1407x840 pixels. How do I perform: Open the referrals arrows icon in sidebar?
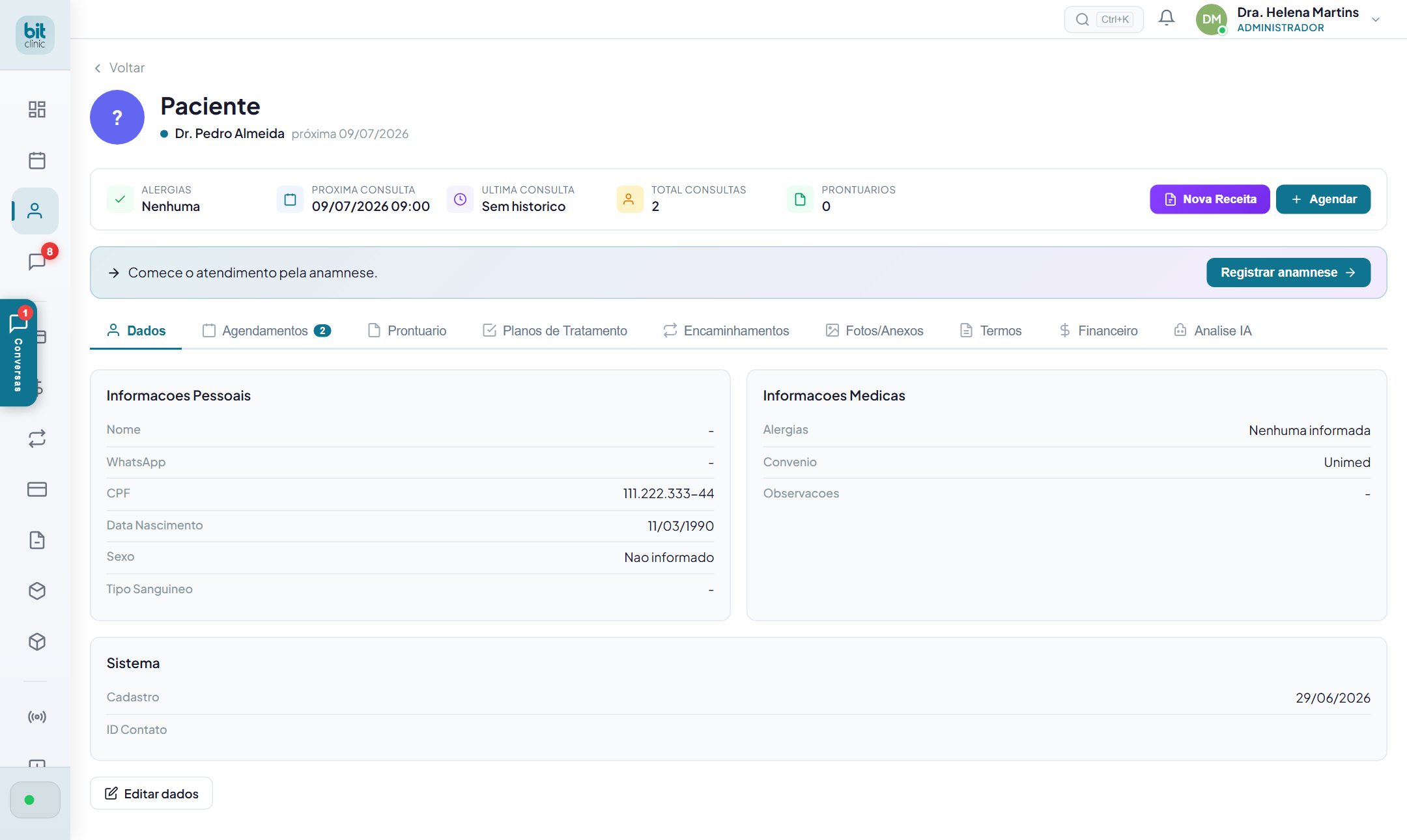[37, 438]
